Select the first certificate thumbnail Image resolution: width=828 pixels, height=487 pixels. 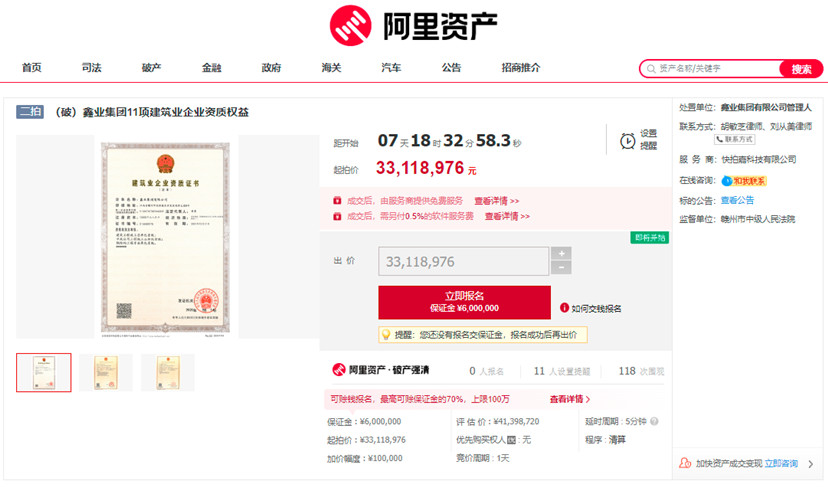click(x=43, y=372)
